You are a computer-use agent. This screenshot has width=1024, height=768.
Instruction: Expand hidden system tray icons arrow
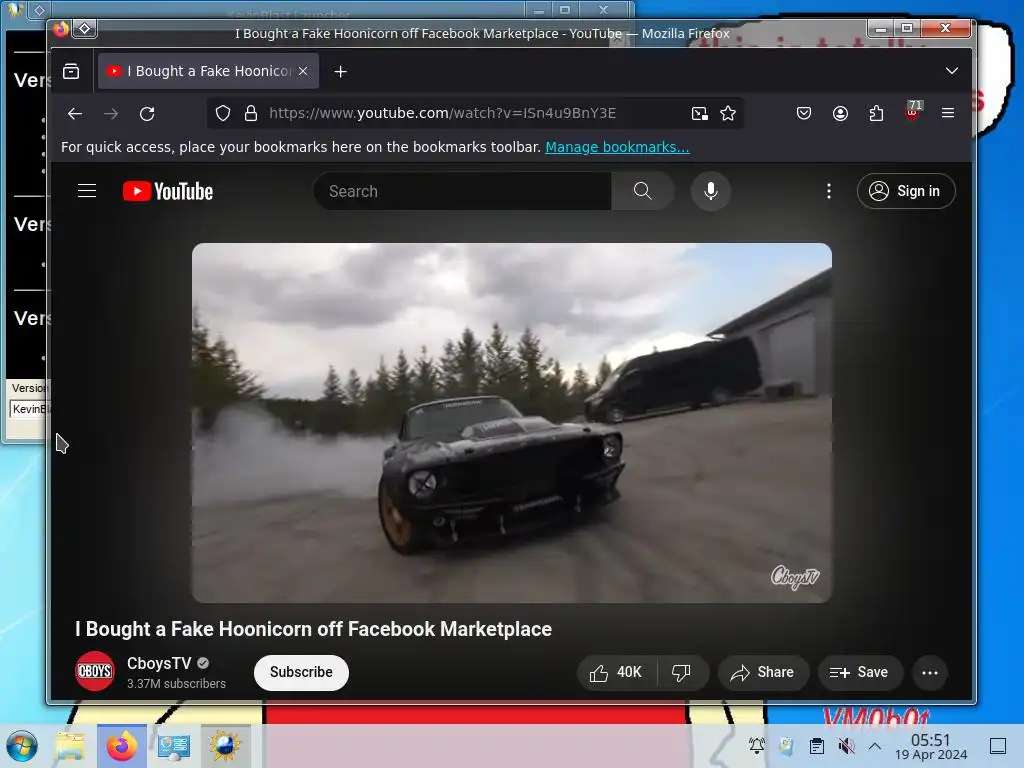click(x=875, y=746)
